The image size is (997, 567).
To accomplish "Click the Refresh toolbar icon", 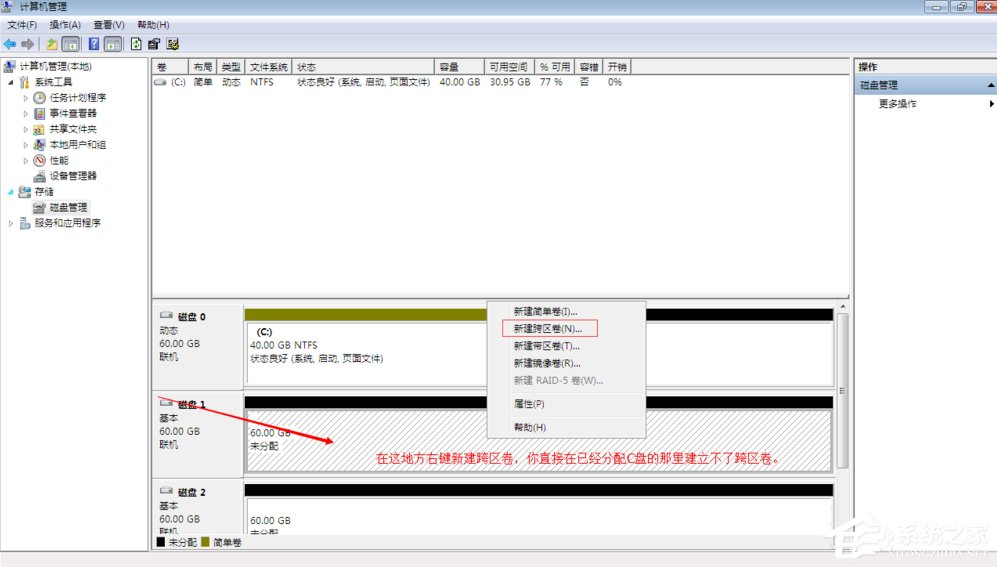I will pyautogui.click(x=136, y=44).
